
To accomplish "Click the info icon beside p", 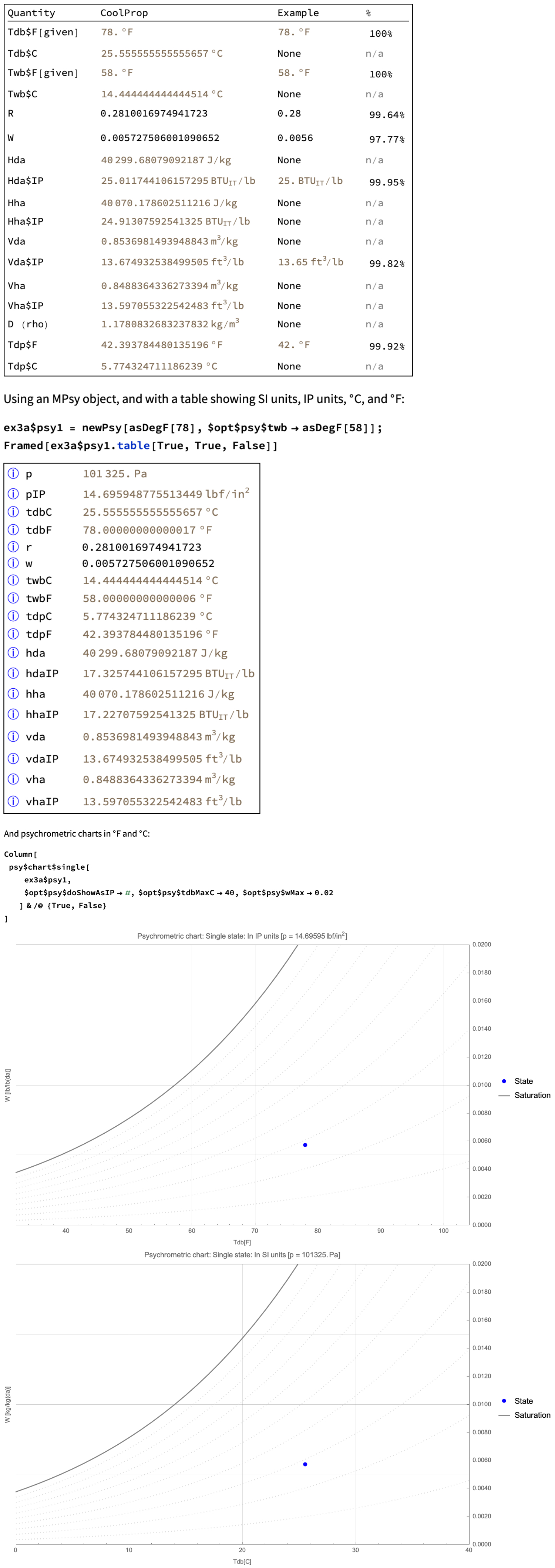I will pos(13,473).
